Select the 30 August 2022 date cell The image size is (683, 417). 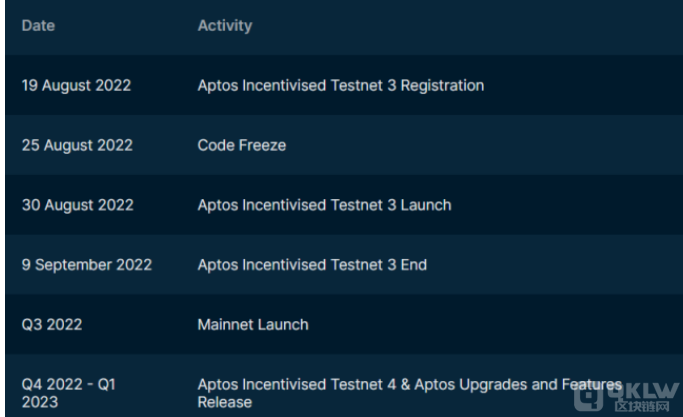point(78,205)
